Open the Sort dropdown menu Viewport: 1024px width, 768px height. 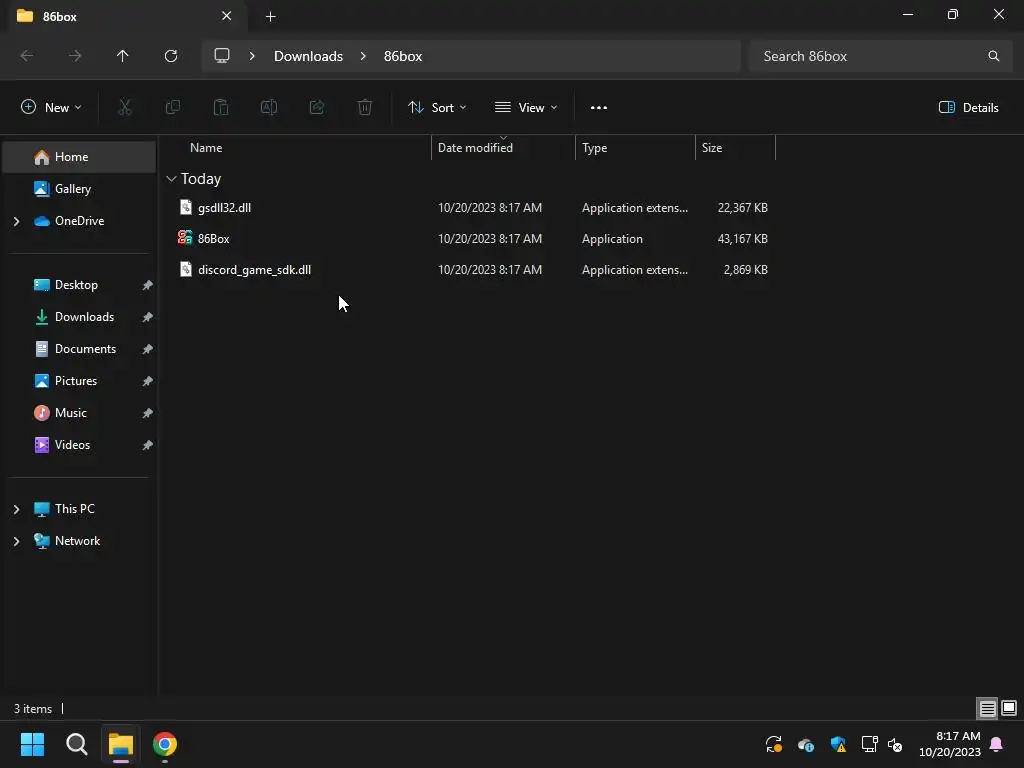pos(437,108)
